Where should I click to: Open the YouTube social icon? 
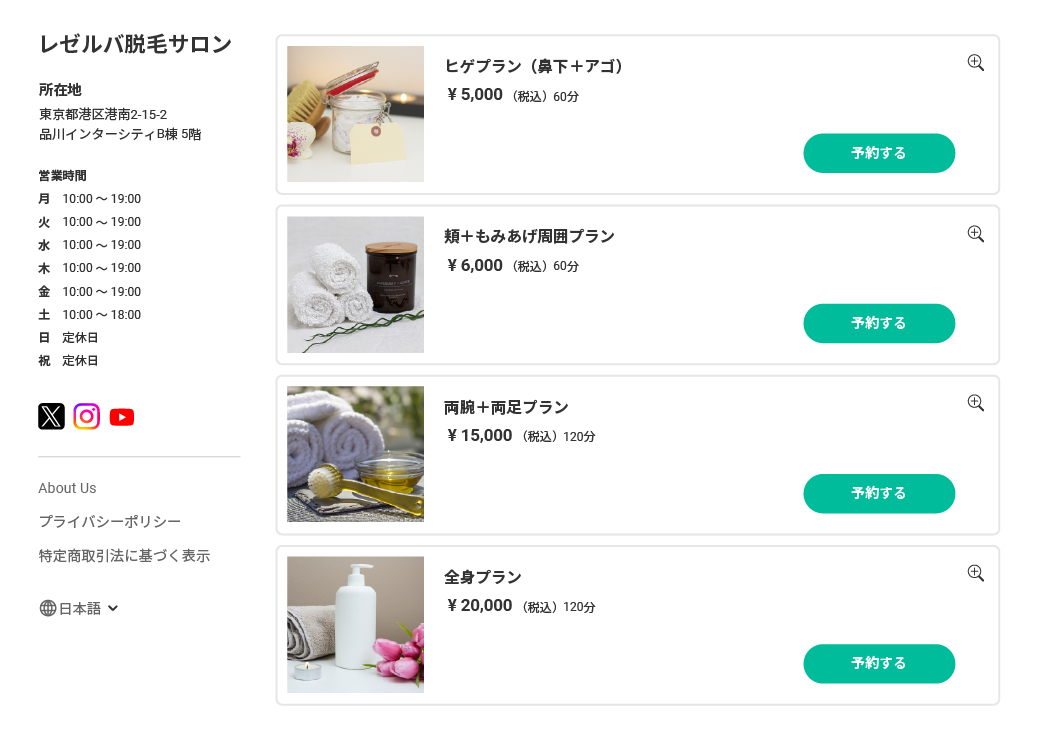click(x=122, y=417)
